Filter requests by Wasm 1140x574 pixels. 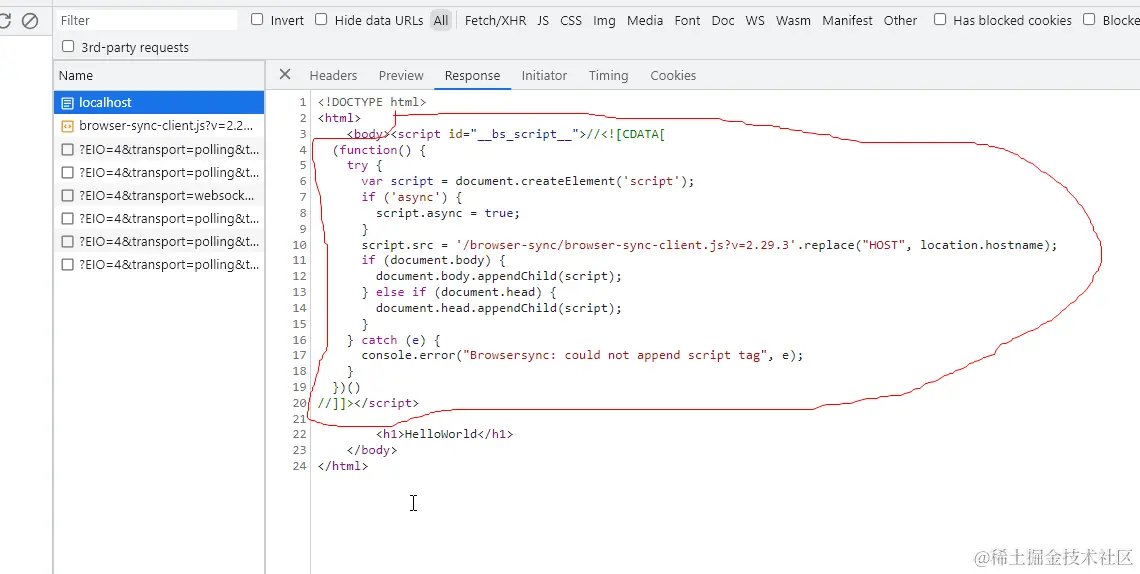793,20
